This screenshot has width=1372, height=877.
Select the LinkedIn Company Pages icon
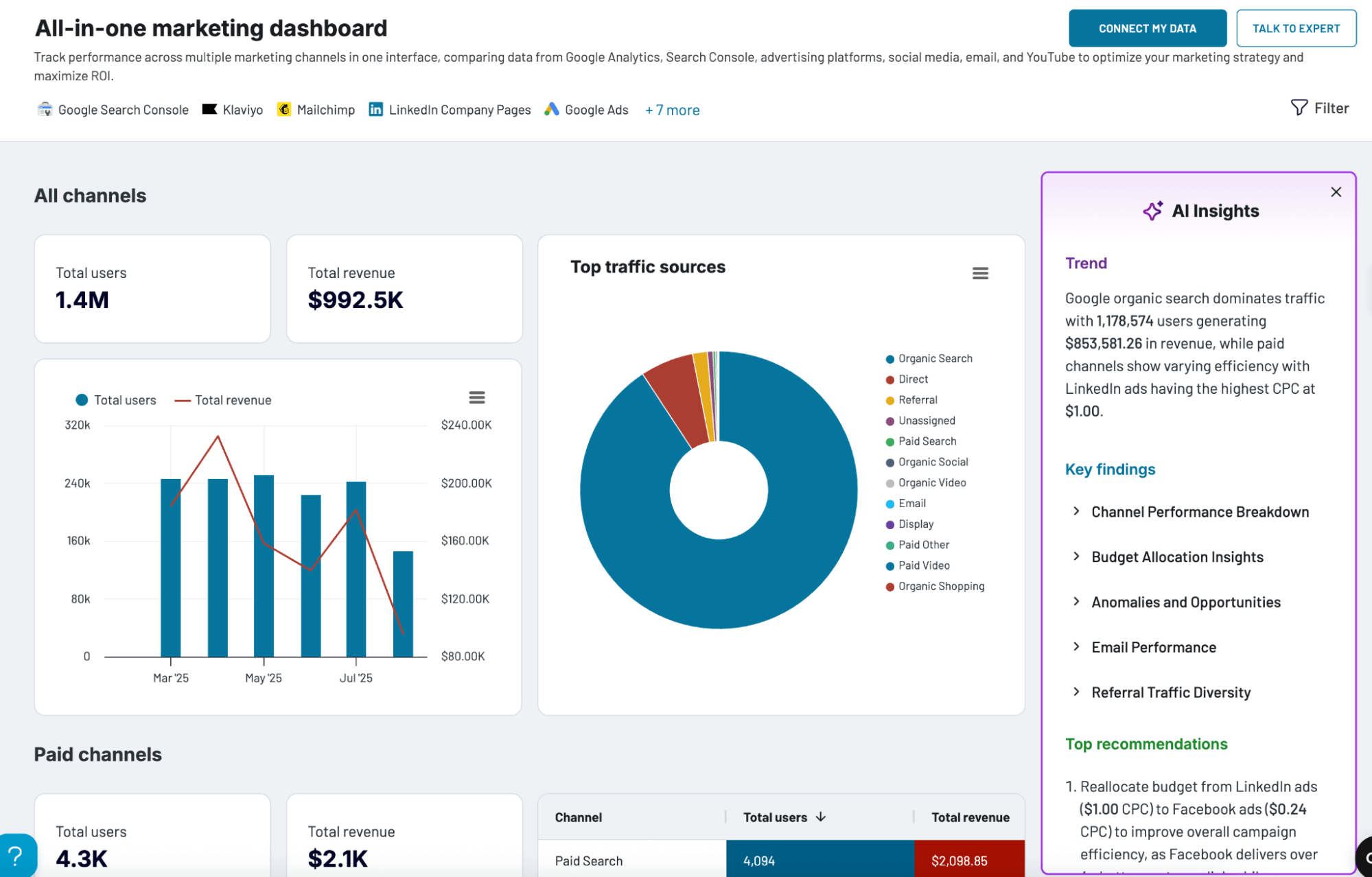(x=375, y=109)
